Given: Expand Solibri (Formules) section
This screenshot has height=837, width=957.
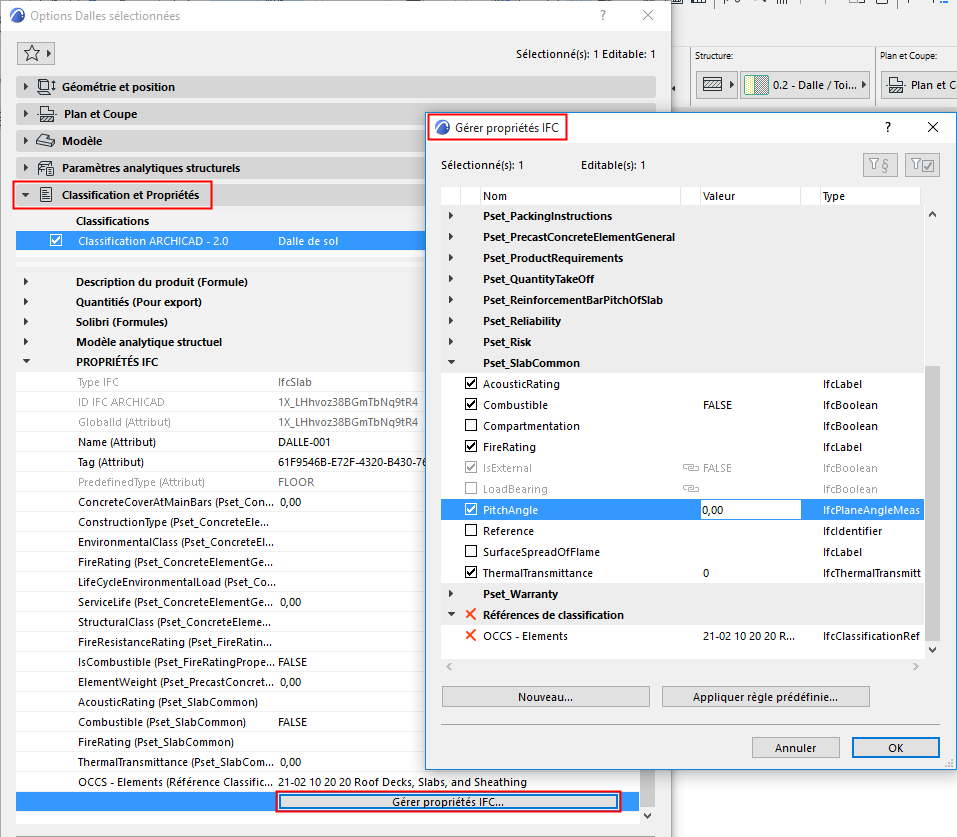Looking at the screenshot, I should [26, 322].
